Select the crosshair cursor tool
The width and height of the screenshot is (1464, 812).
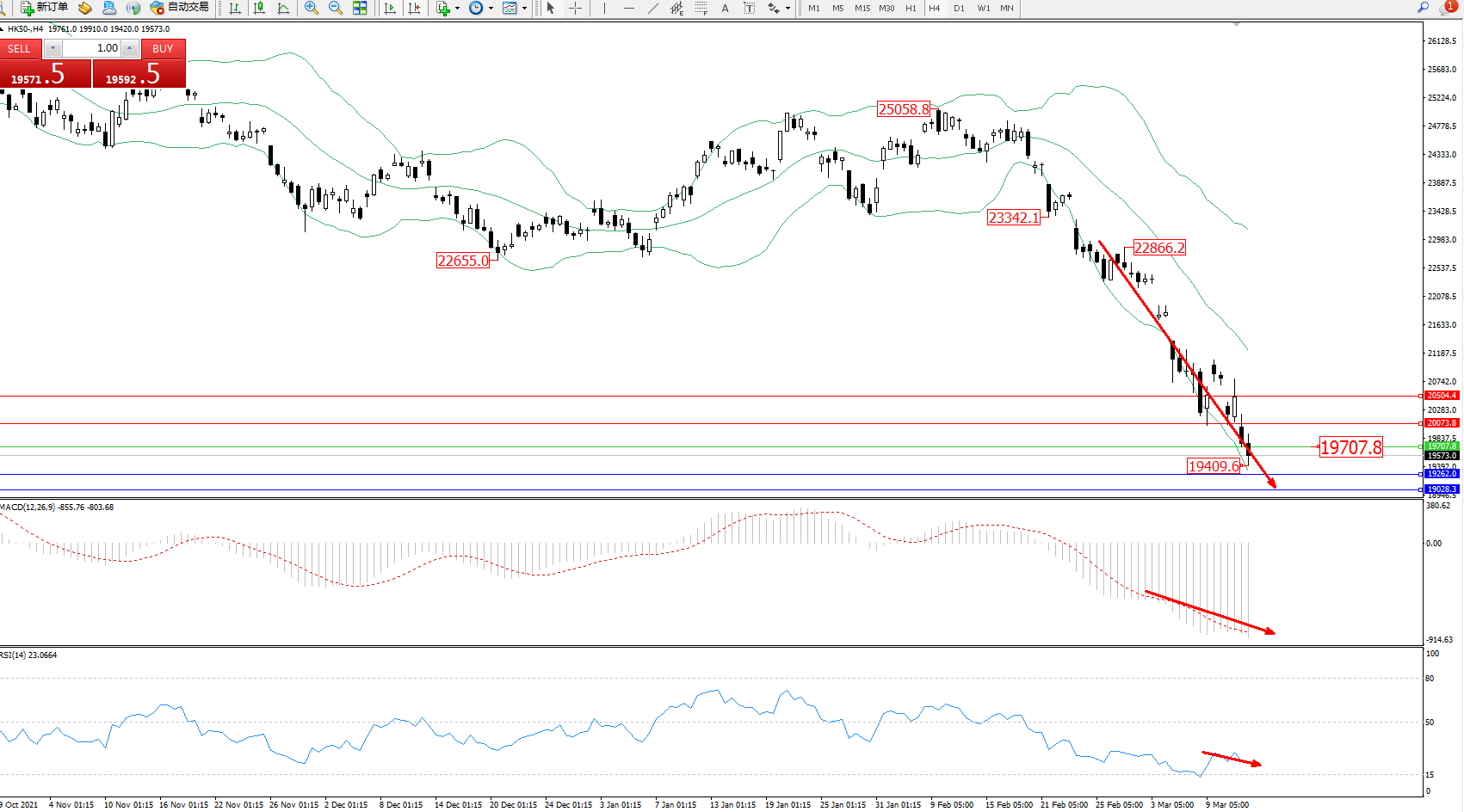pyautogui.click(x=575, y=8)
